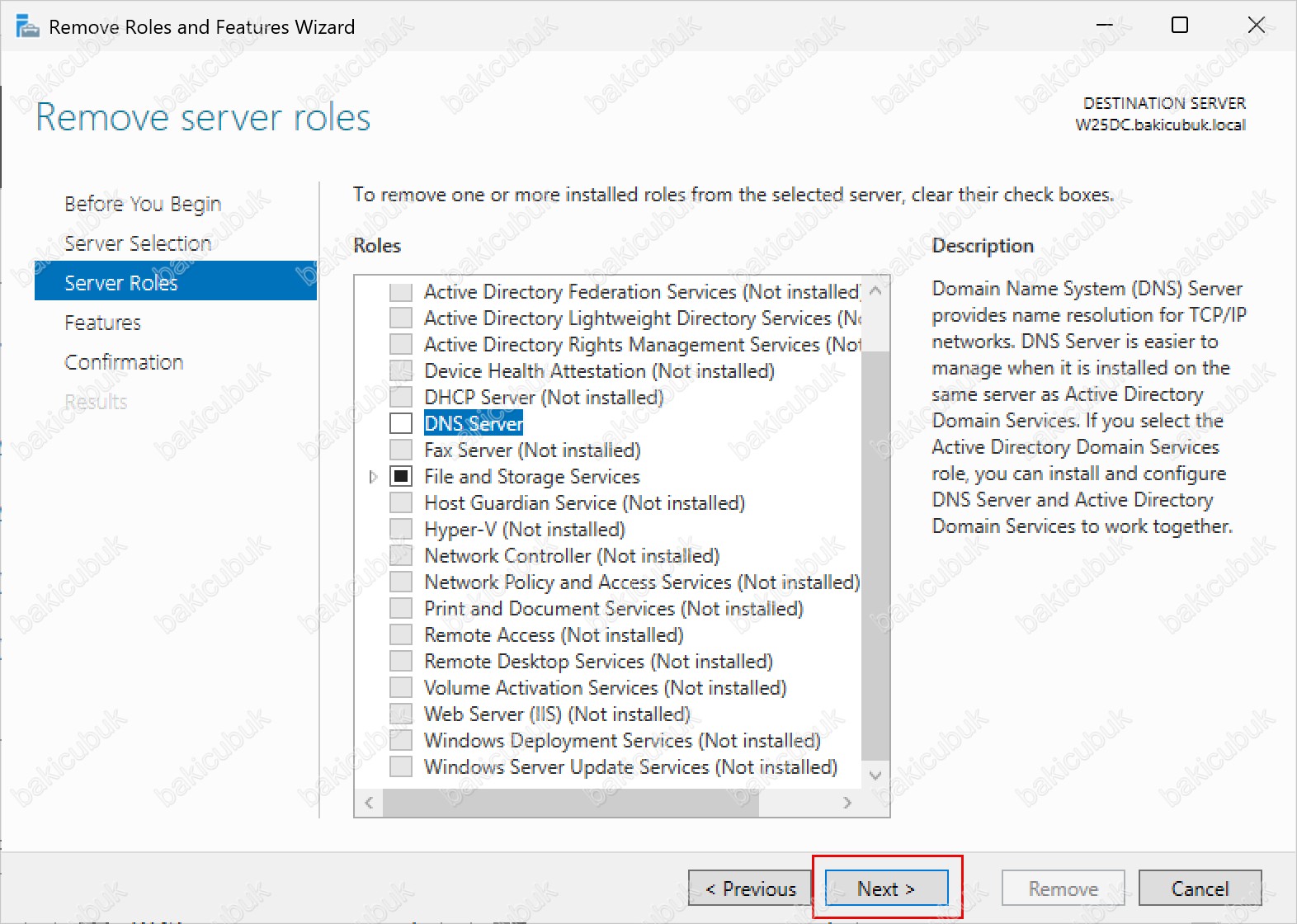Click the Fax Server checkbox
The image size is (1297, 924).
point(401,450)
